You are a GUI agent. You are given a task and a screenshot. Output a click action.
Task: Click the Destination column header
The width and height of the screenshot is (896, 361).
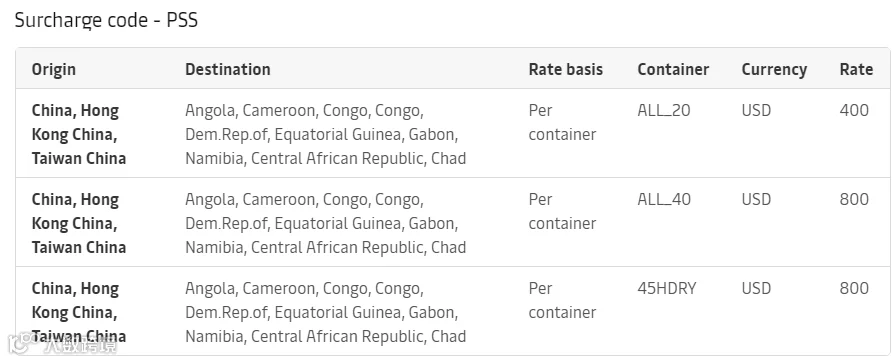[x=227, y=69]
